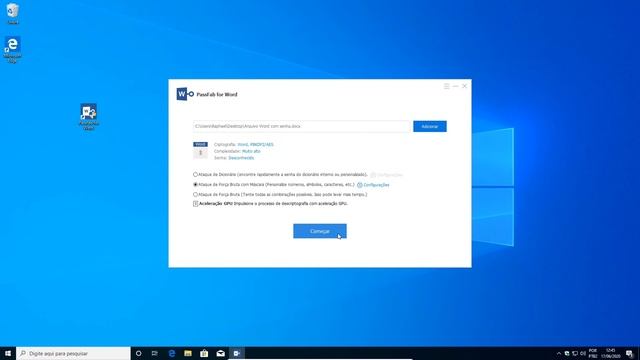The width and height of the screenshot is (640, 360).
Task: Select plain Ataque de Força Bruta option
Action: [x=196, y=195]
